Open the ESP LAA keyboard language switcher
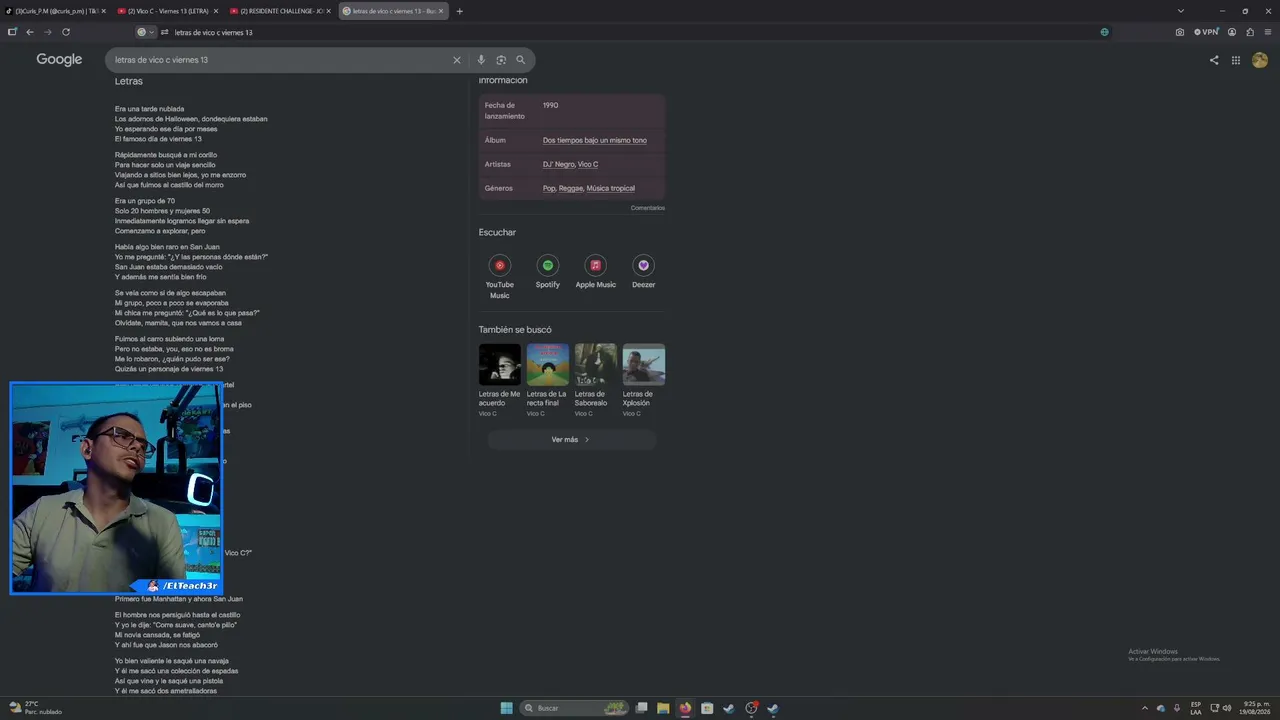The image size is (1280, 720). click(1196, 708)
